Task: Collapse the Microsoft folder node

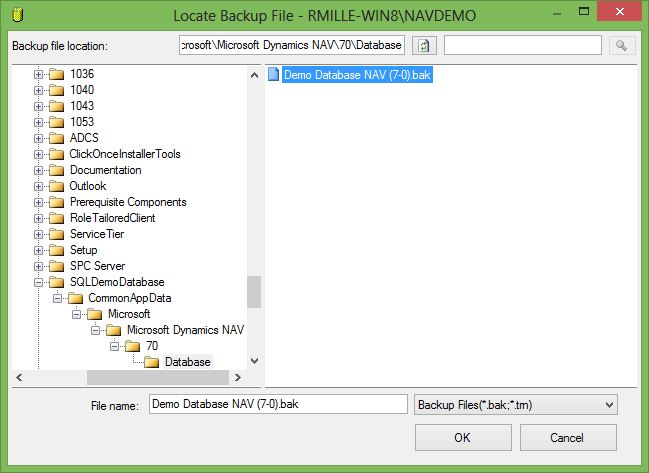Action: click(77, 315)
